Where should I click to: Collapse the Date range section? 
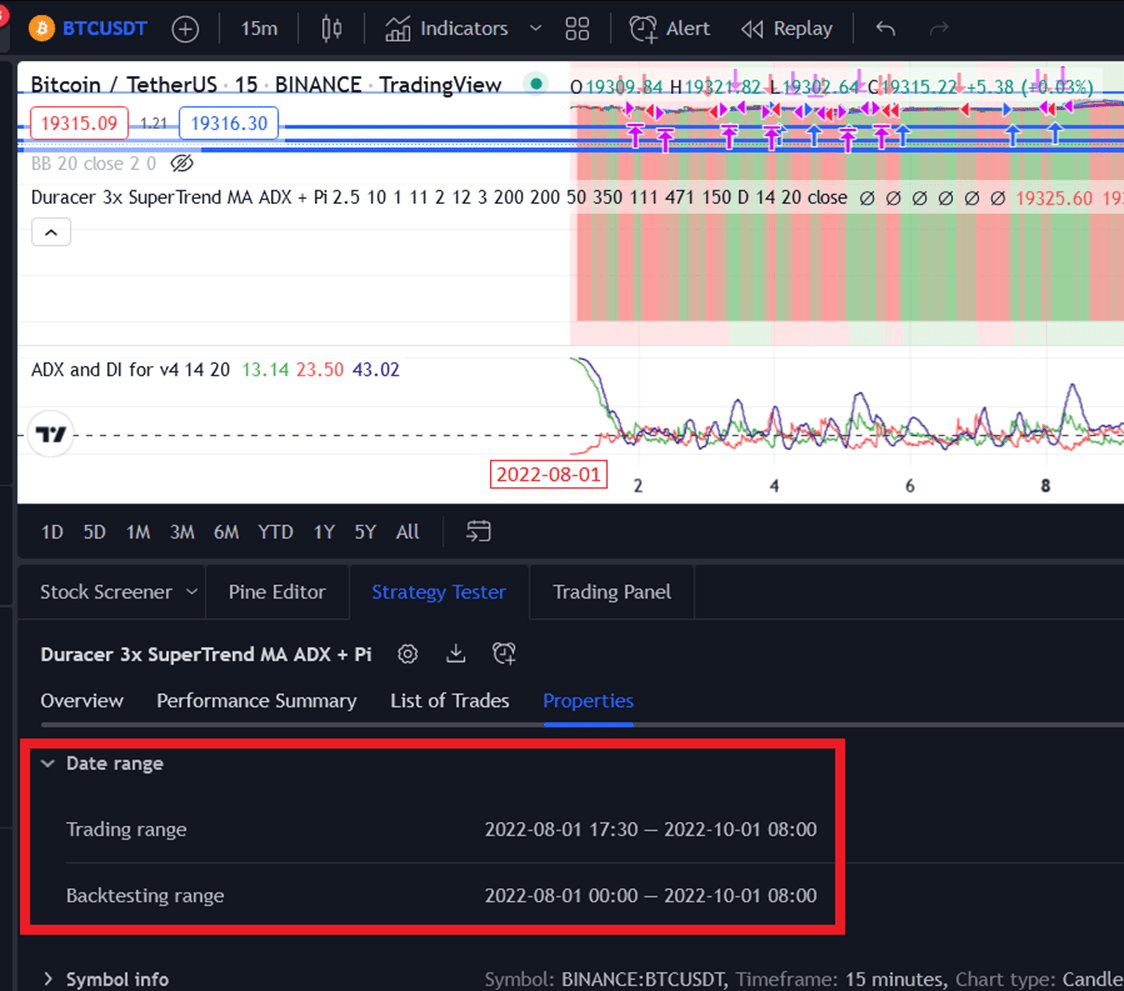pos(47,763)
